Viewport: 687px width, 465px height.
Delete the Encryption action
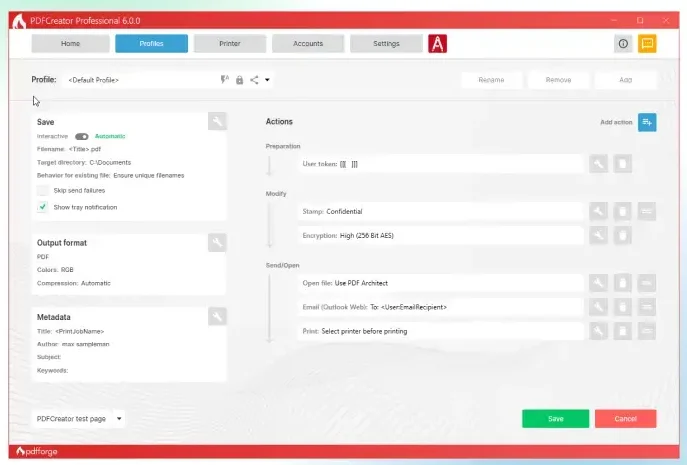tap(622, 235)
